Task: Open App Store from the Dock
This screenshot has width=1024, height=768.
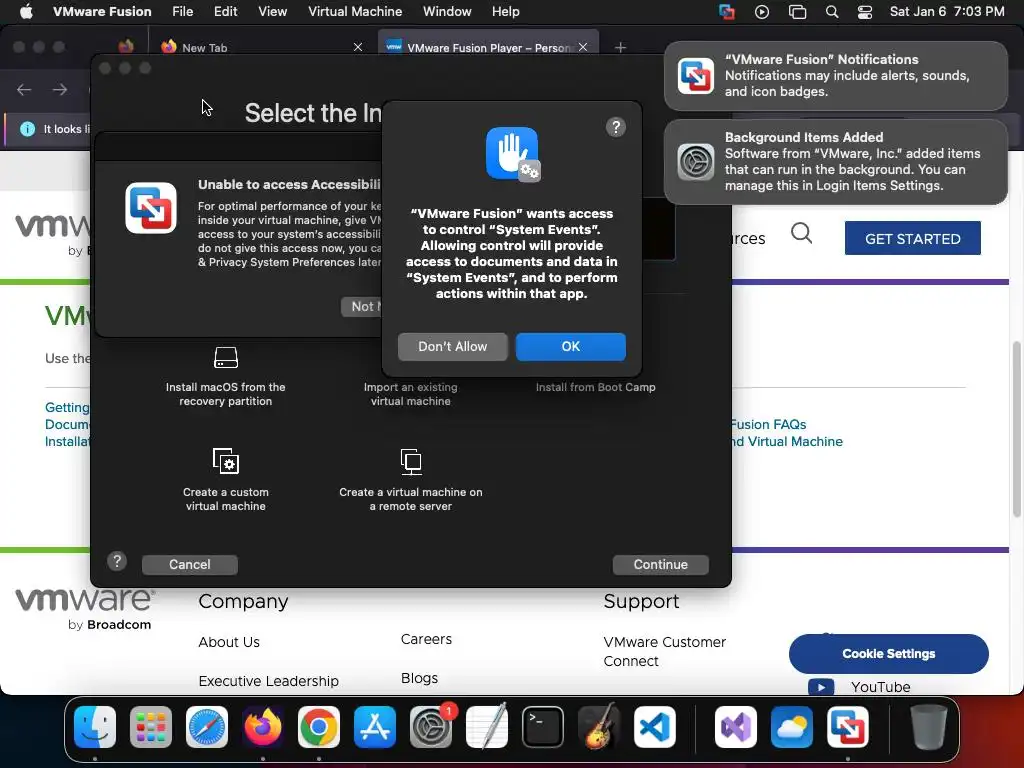Action: point(375,727)
